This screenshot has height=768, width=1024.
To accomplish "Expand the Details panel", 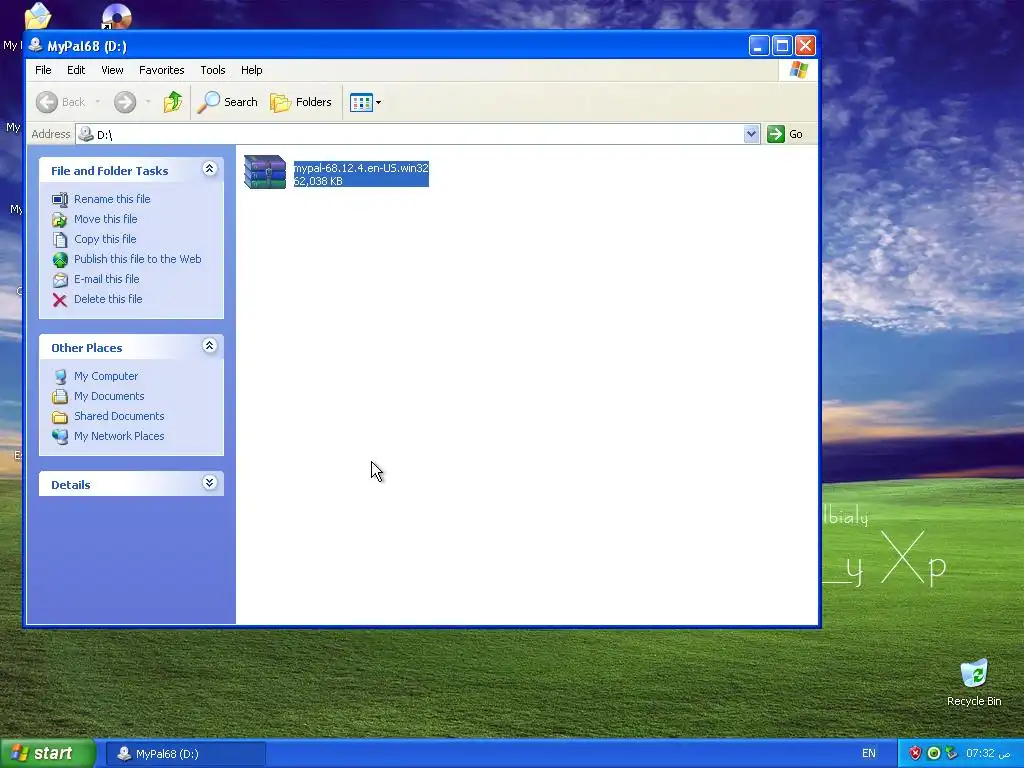I will coord(210,483).
